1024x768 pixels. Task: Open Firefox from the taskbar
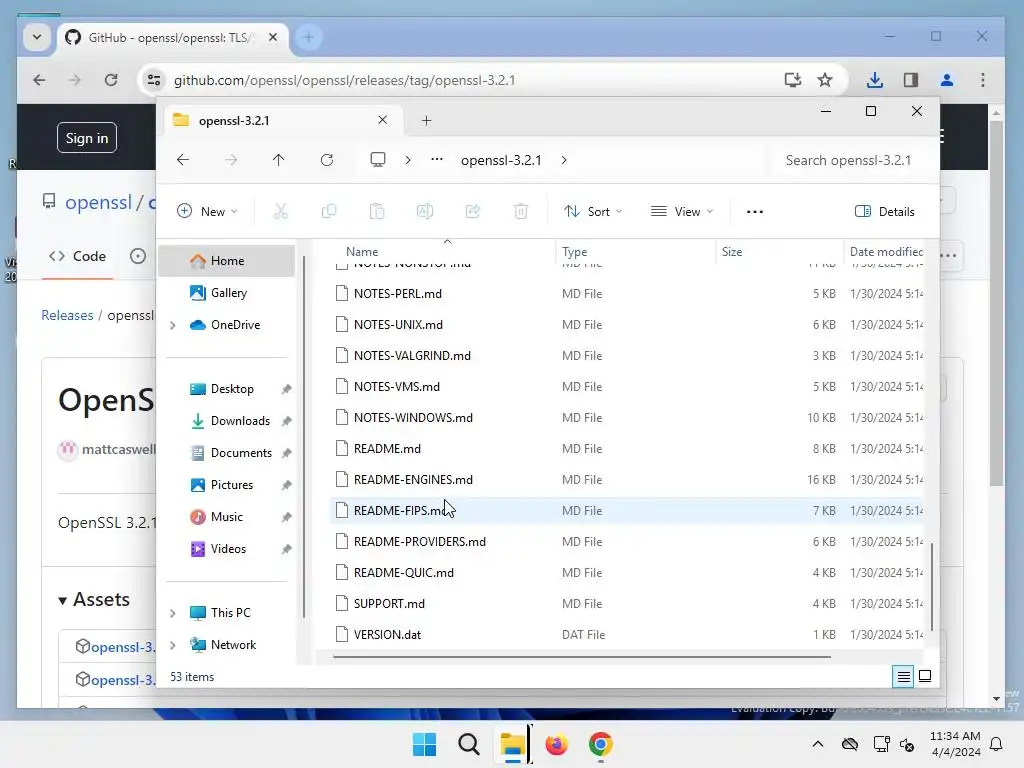click(556, 744)
